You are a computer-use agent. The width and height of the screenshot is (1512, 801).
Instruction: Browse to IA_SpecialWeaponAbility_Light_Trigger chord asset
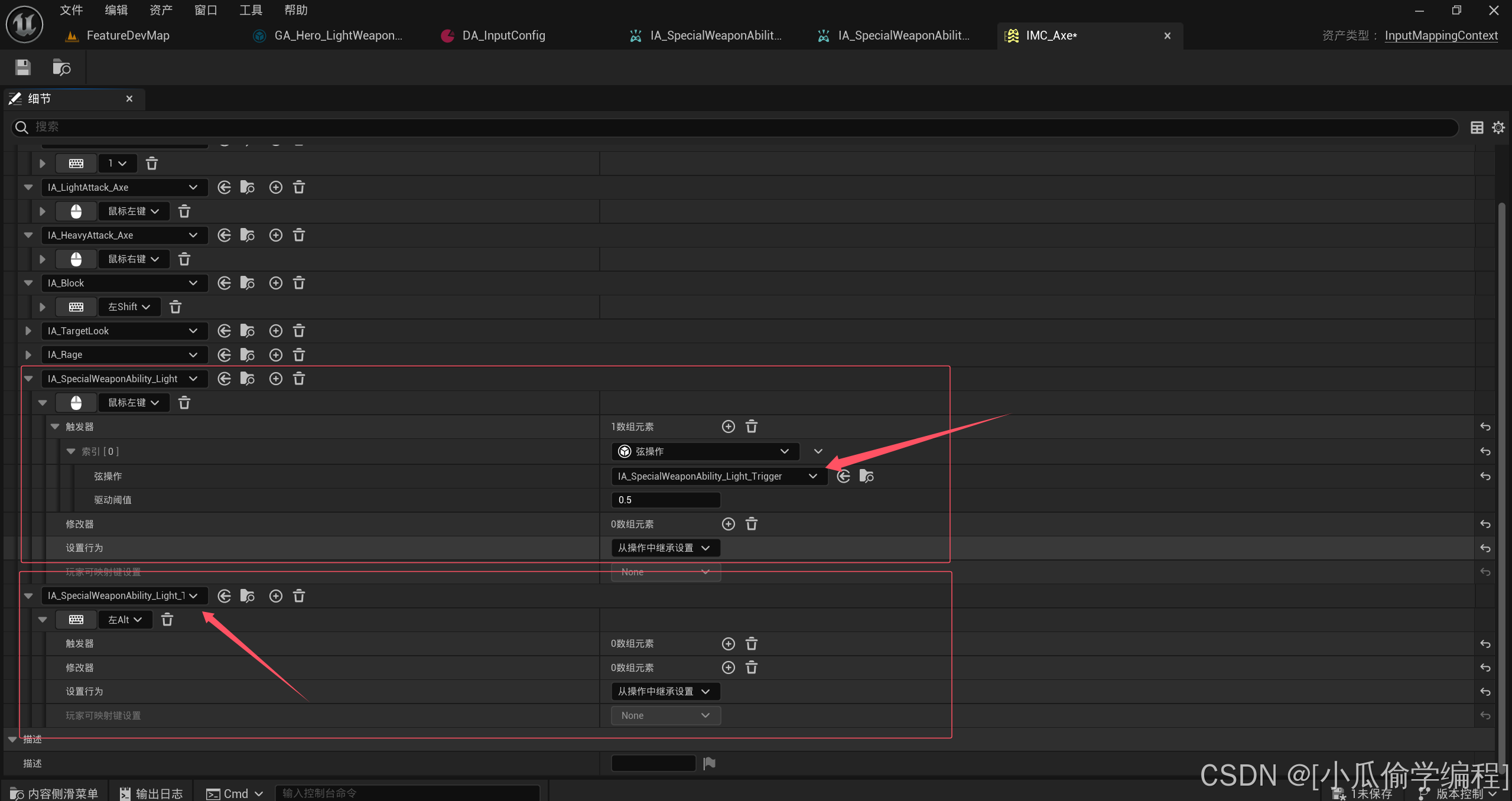click(x=867, y=476)
